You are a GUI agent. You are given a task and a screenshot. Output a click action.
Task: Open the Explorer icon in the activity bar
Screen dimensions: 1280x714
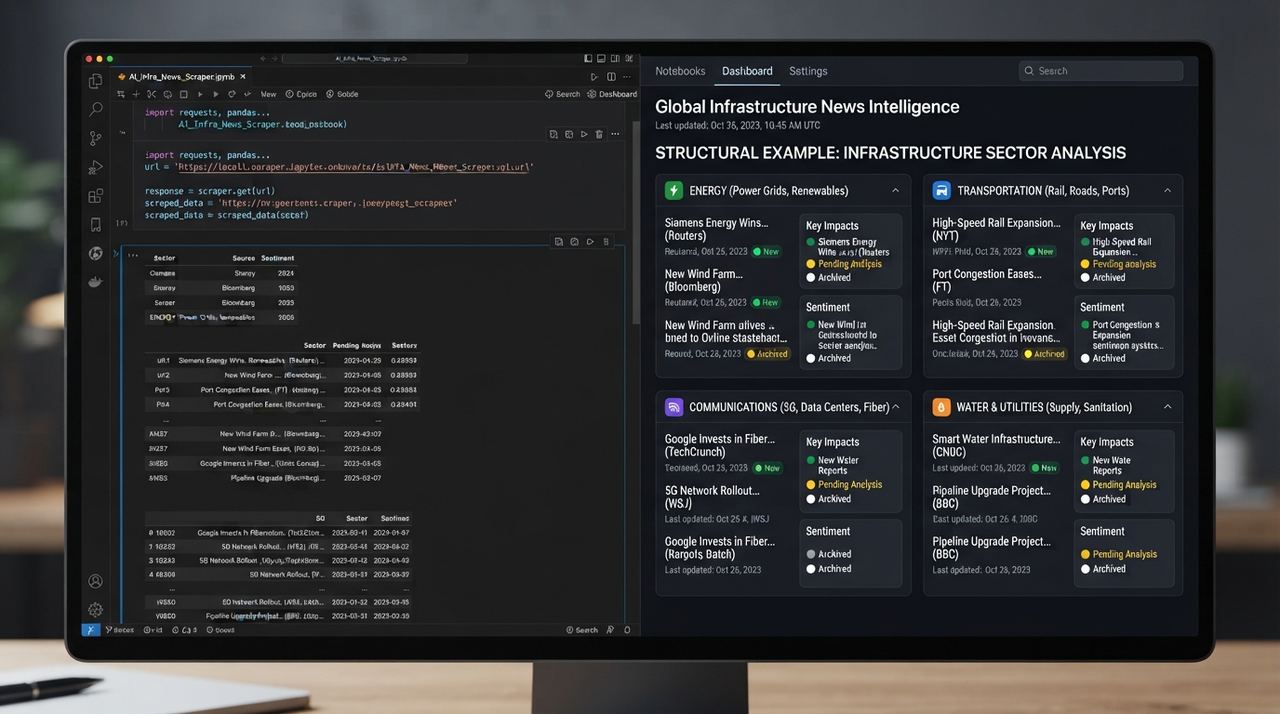(x=96, y=81)
